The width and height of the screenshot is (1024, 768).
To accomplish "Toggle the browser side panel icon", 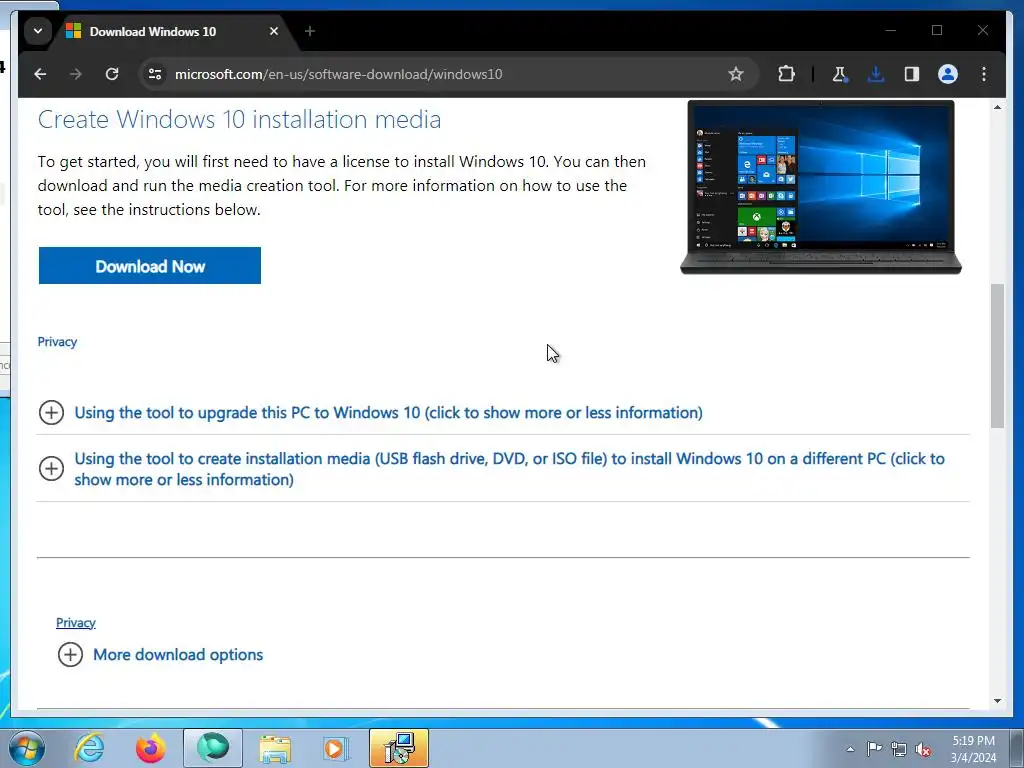I will (912, 74).
